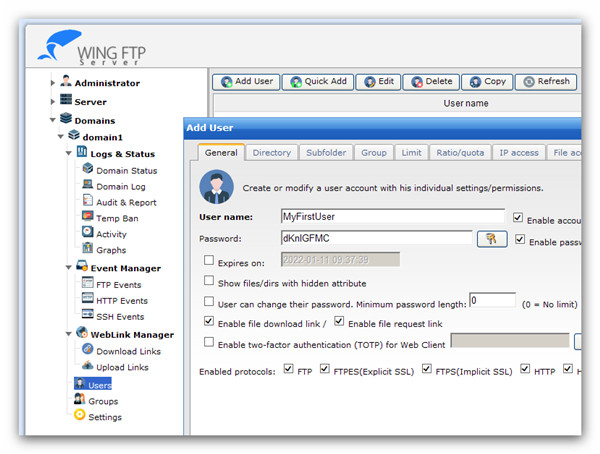The height and width of the screenshot is (454, 600).
Task: Select Temp Ban in Logs & Status
Action: (x=117, y=218)
